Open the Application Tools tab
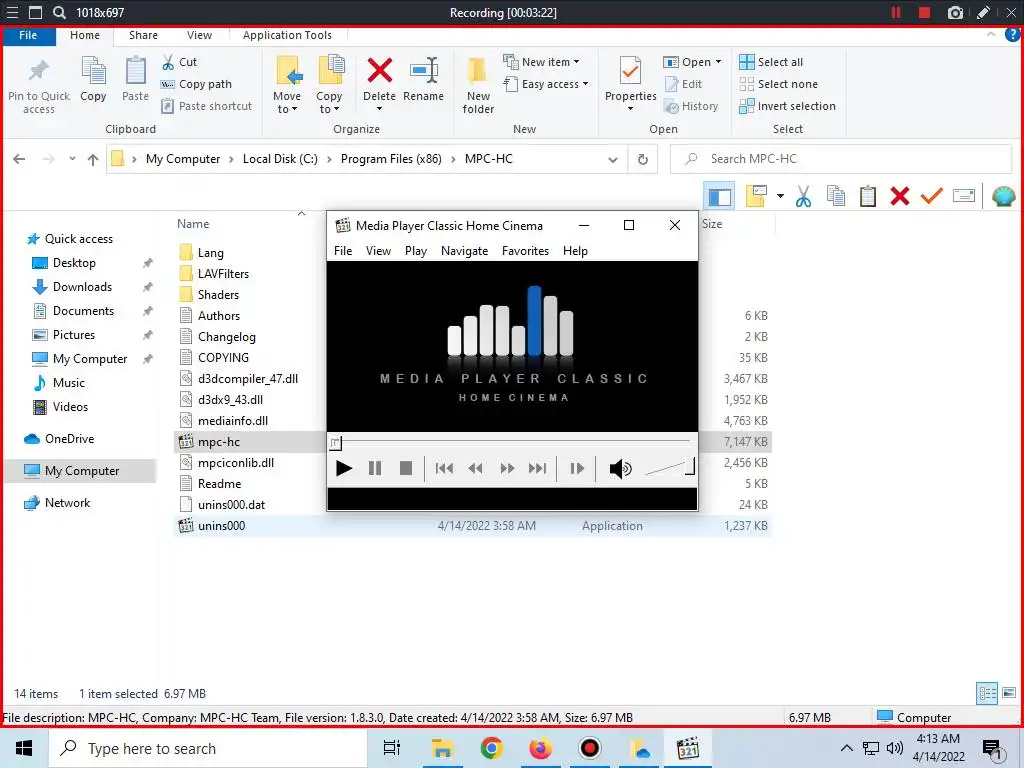 [287, 35]
